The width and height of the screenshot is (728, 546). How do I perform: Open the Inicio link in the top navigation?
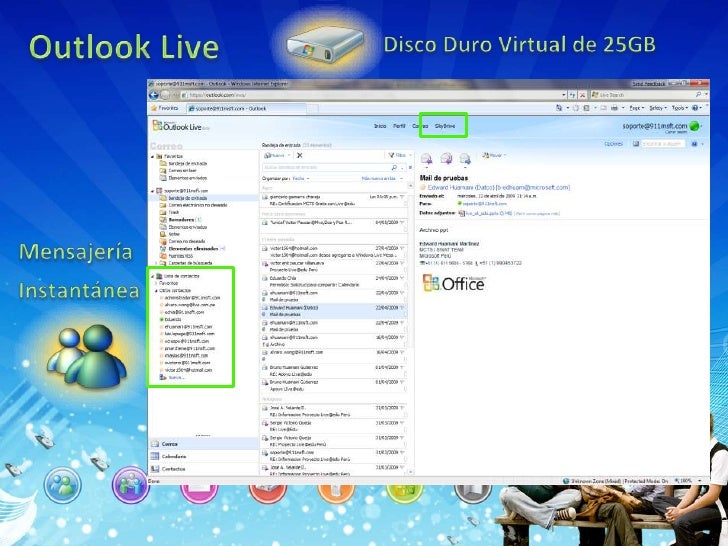click(380, 126)
